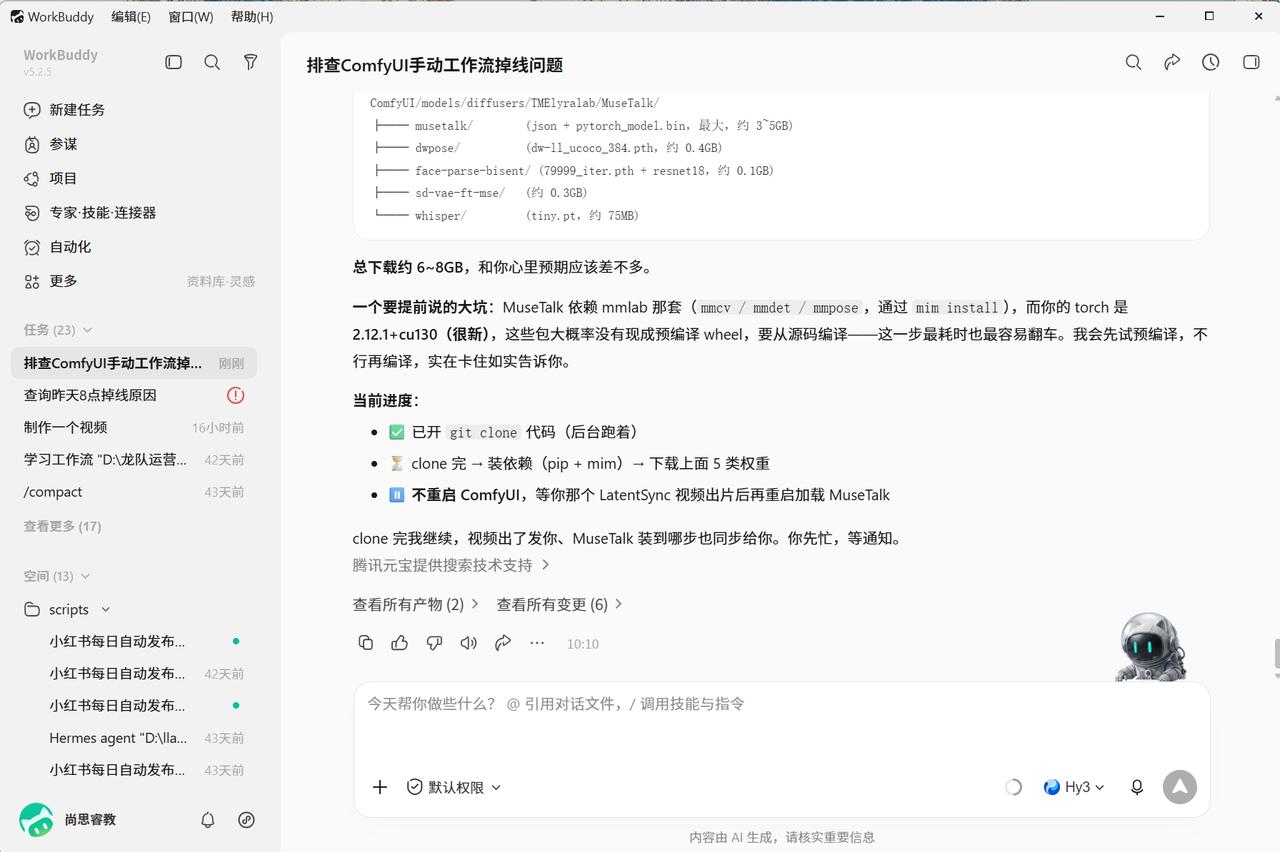Click the 10:10 message timestamp
The width and height of the screenshot is (1280, 852).
(x=583, y=644)
